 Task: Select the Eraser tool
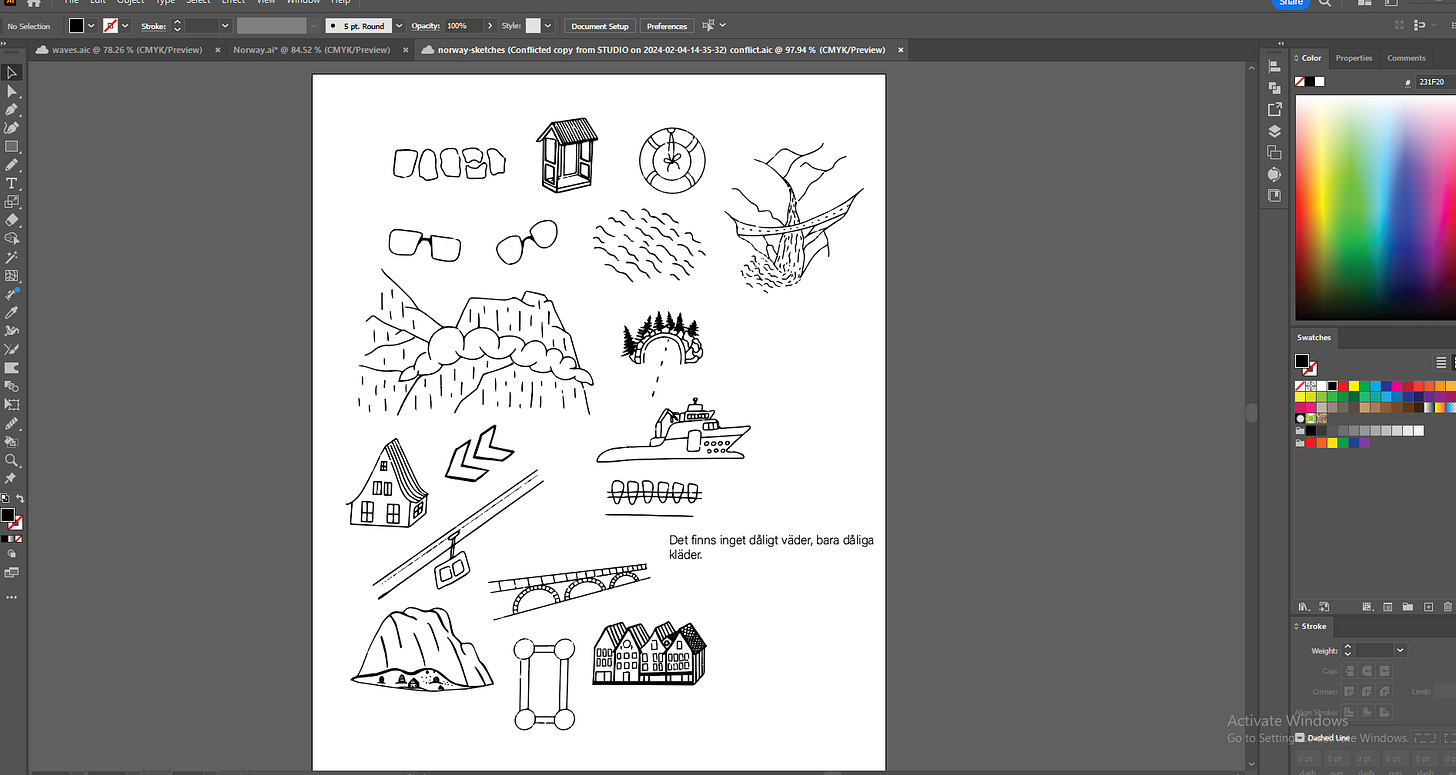click(12, 220)
